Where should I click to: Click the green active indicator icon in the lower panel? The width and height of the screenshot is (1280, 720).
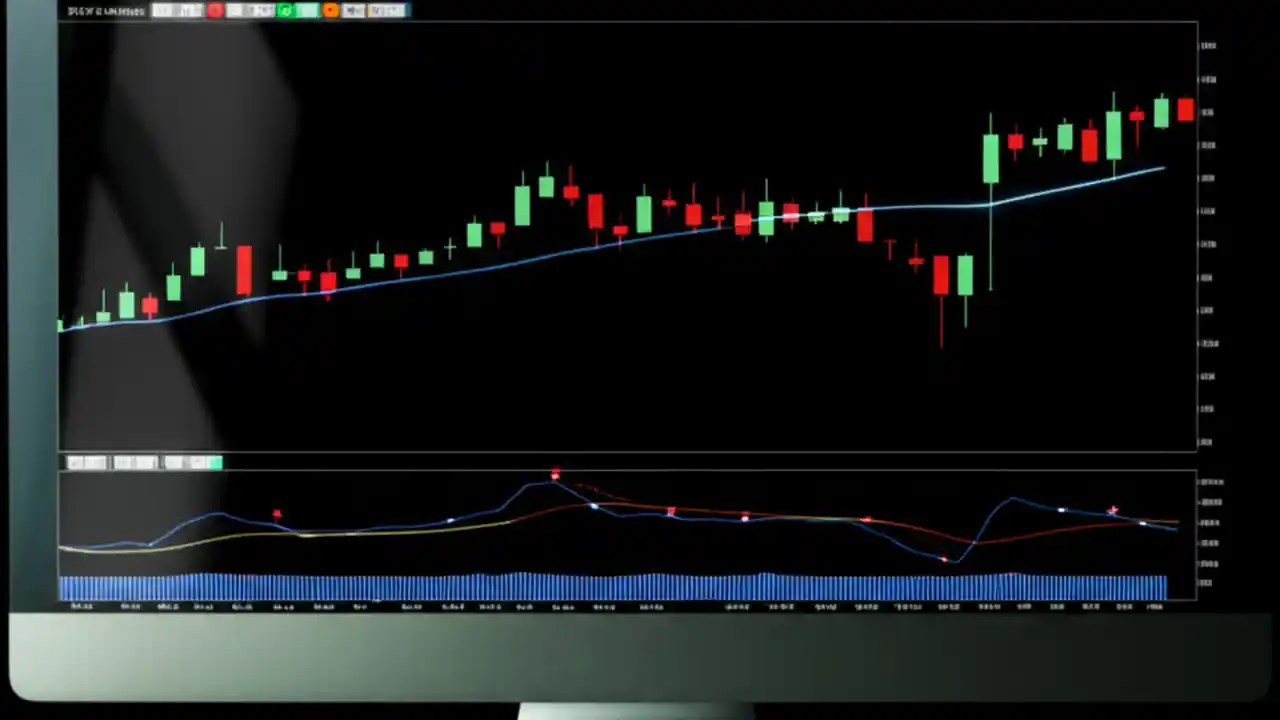pos(216,462)
